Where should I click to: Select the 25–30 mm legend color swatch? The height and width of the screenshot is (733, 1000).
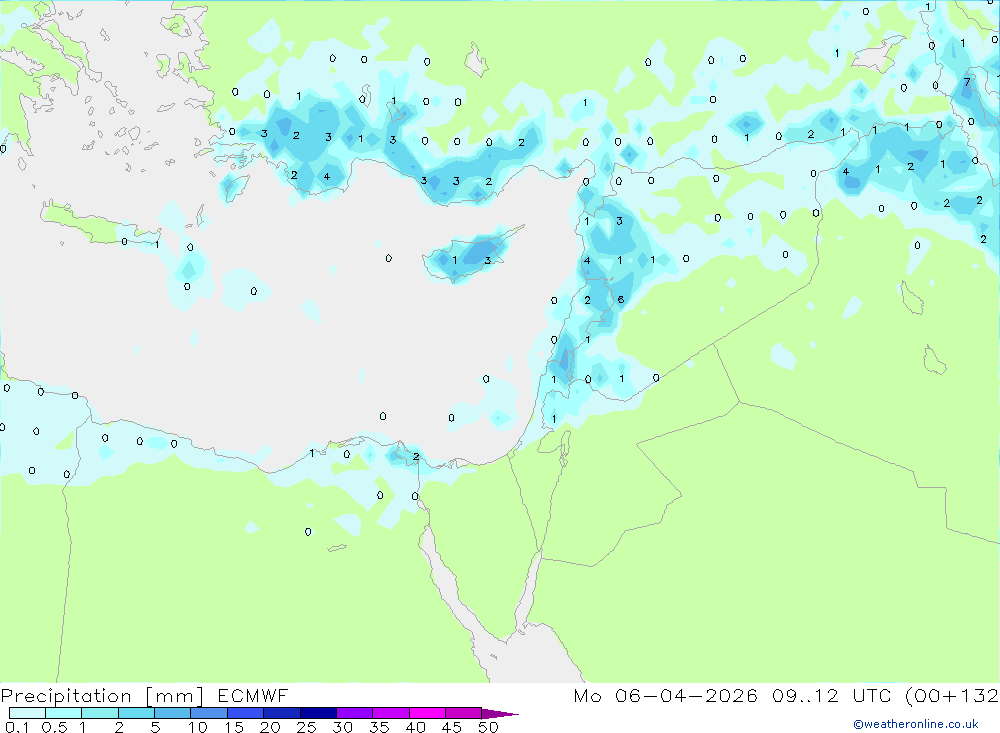click(x=318, y=713)
